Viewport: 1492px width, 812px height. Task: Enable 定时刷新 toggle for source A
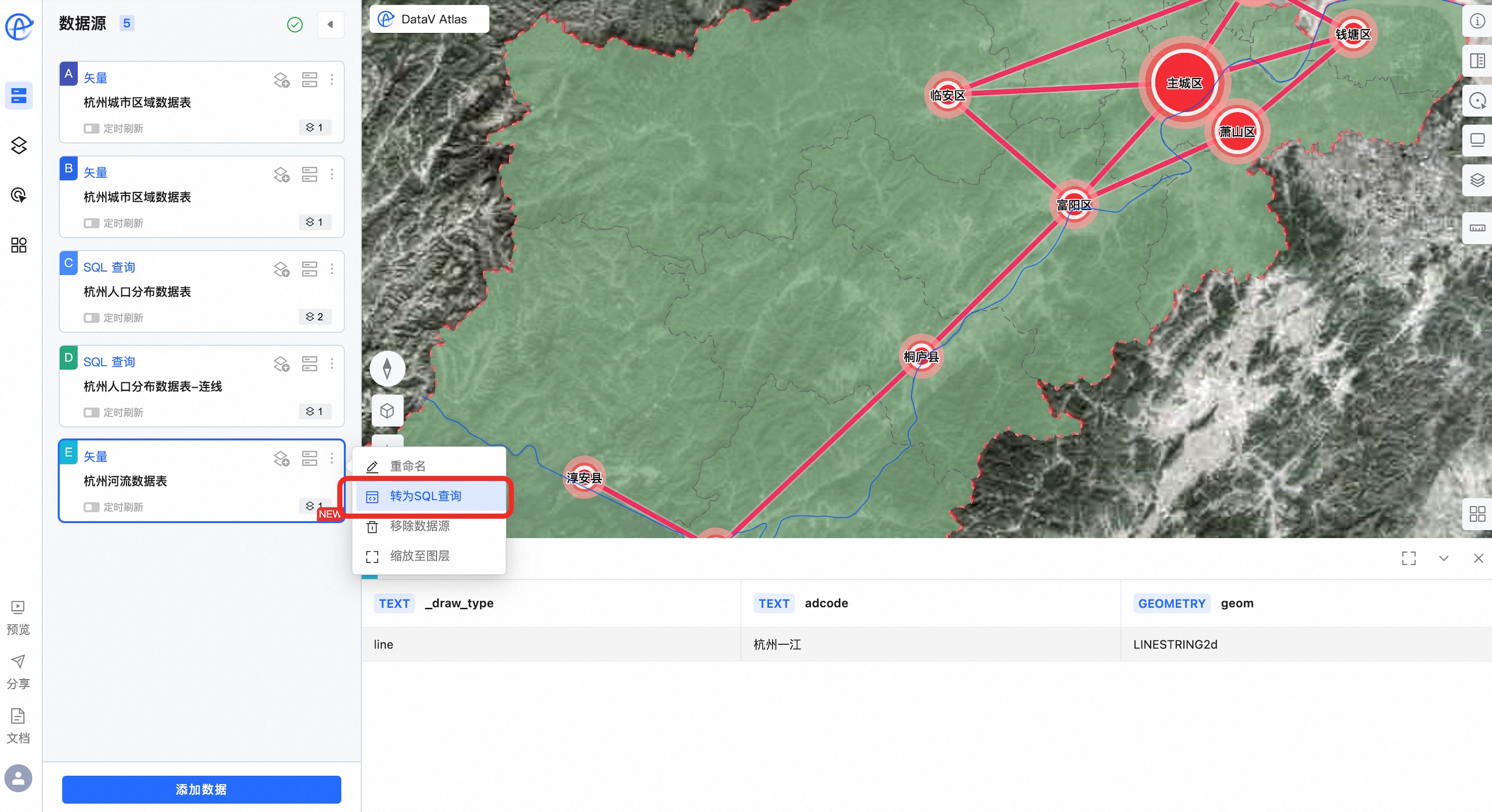click(x=91, y=129)
